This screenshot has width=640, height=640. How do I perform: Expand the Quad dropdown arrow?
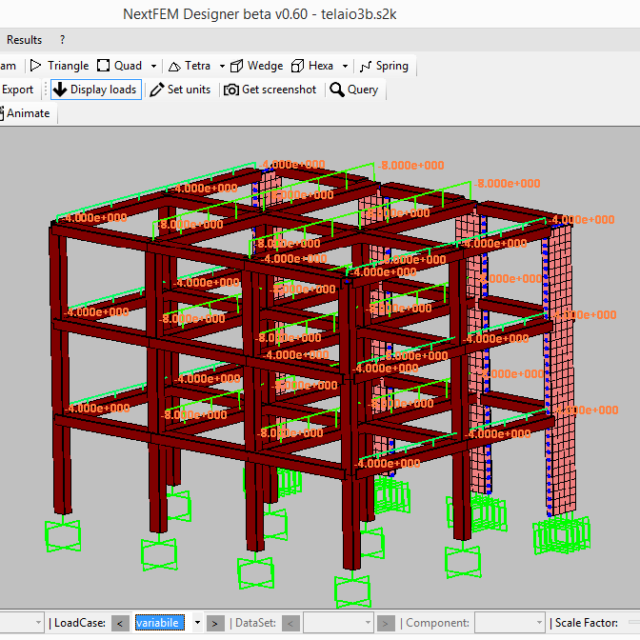(153, 66)
